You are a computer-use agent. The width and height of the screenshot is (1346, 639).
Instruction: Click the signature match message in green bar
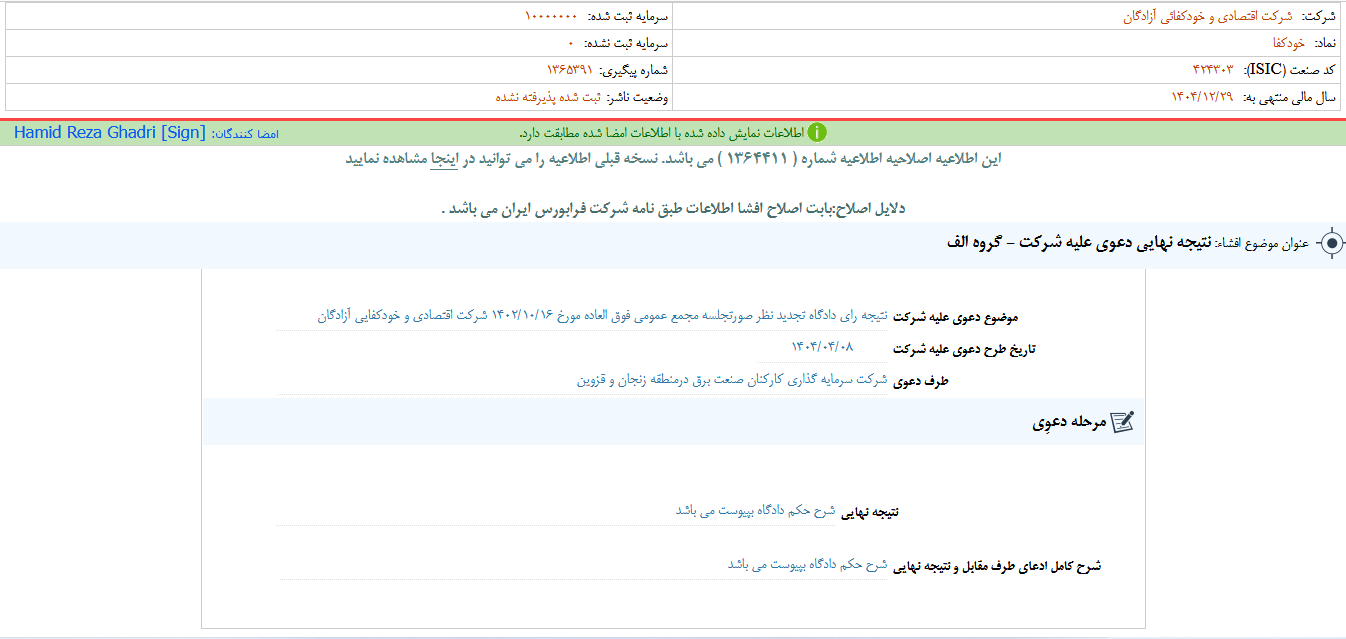(661, 133)
